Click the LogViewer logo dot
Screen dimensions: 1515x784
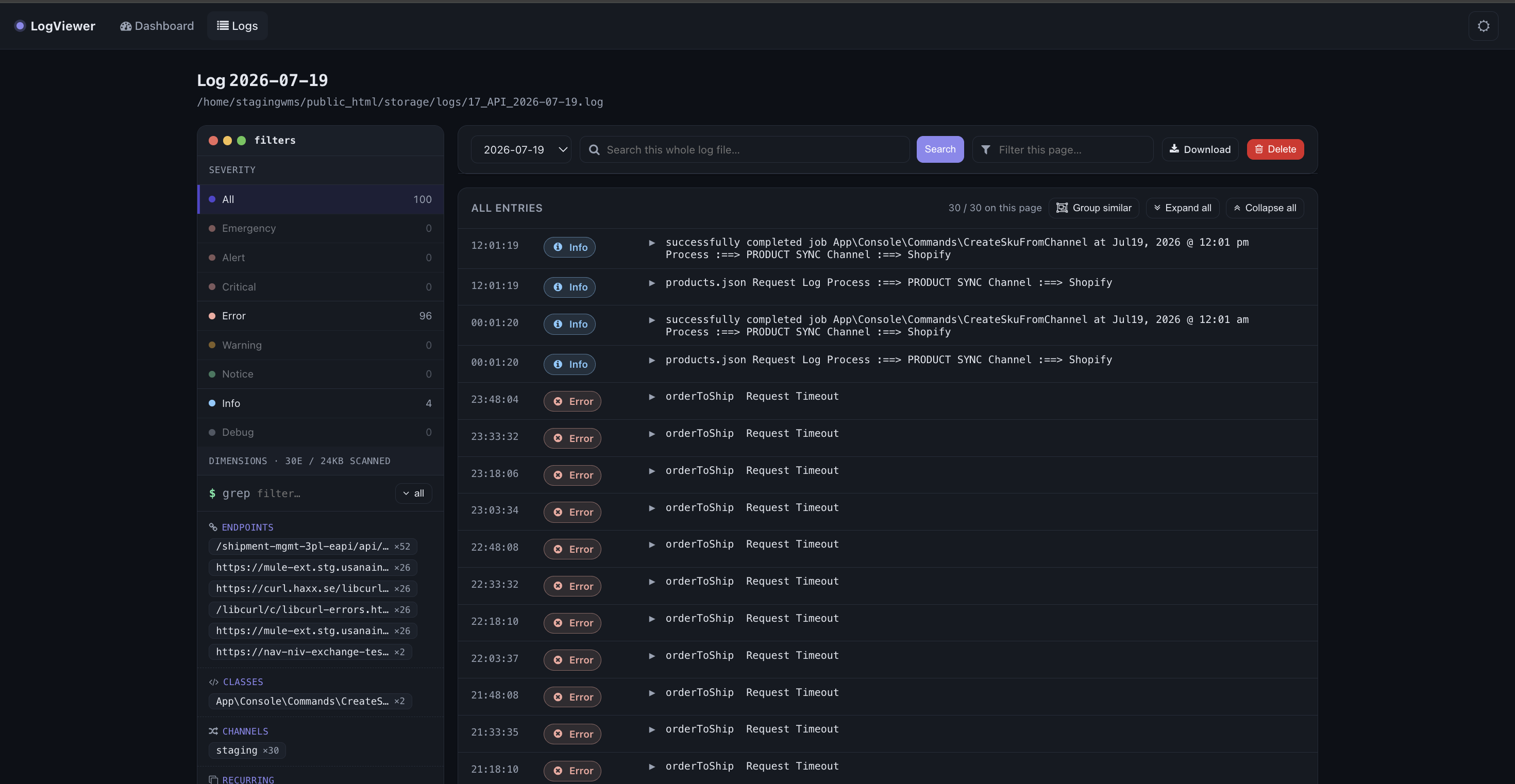tap(20, 26)
